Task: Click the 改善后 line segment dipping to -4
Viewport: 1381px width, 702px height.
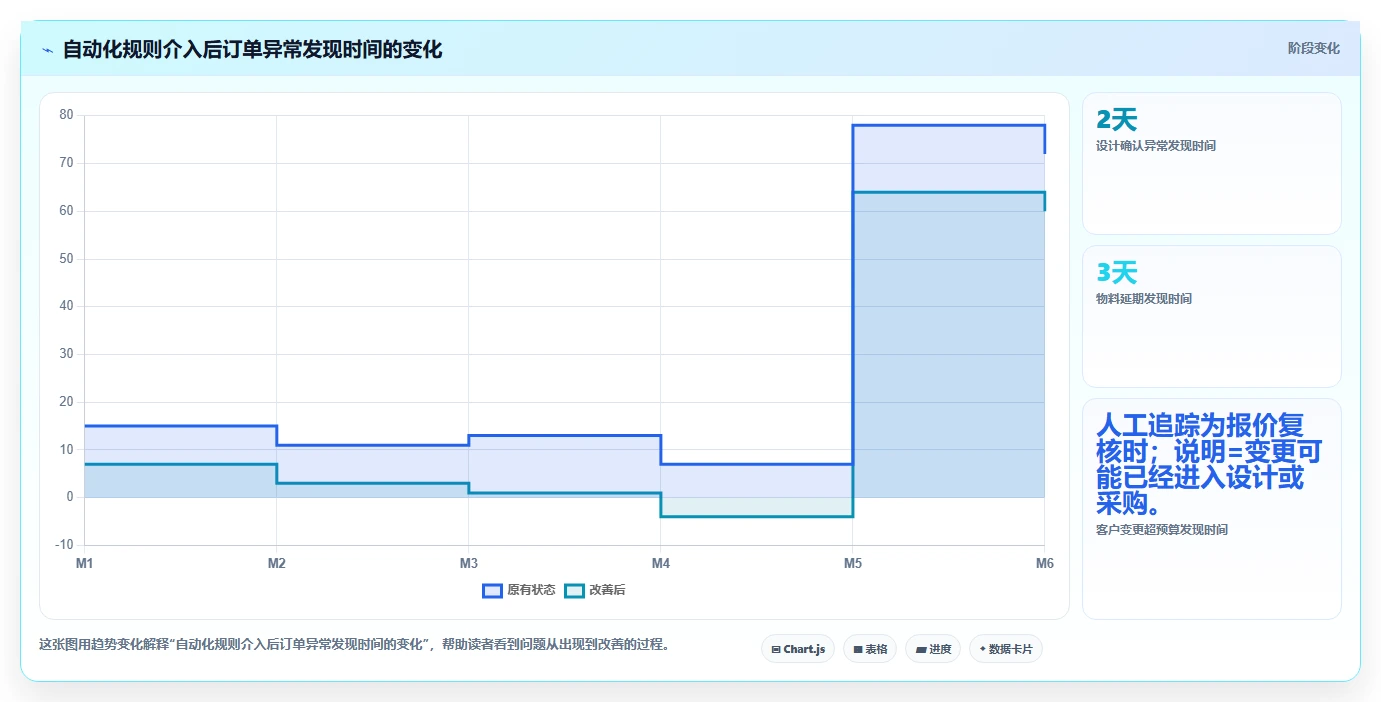Action: pos(757,516)
